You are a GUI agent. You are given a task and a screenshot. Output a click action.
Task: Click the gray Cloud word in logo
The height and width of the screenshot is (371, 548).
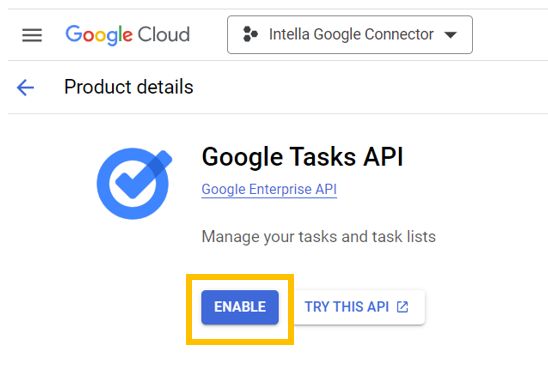(164, 35)
